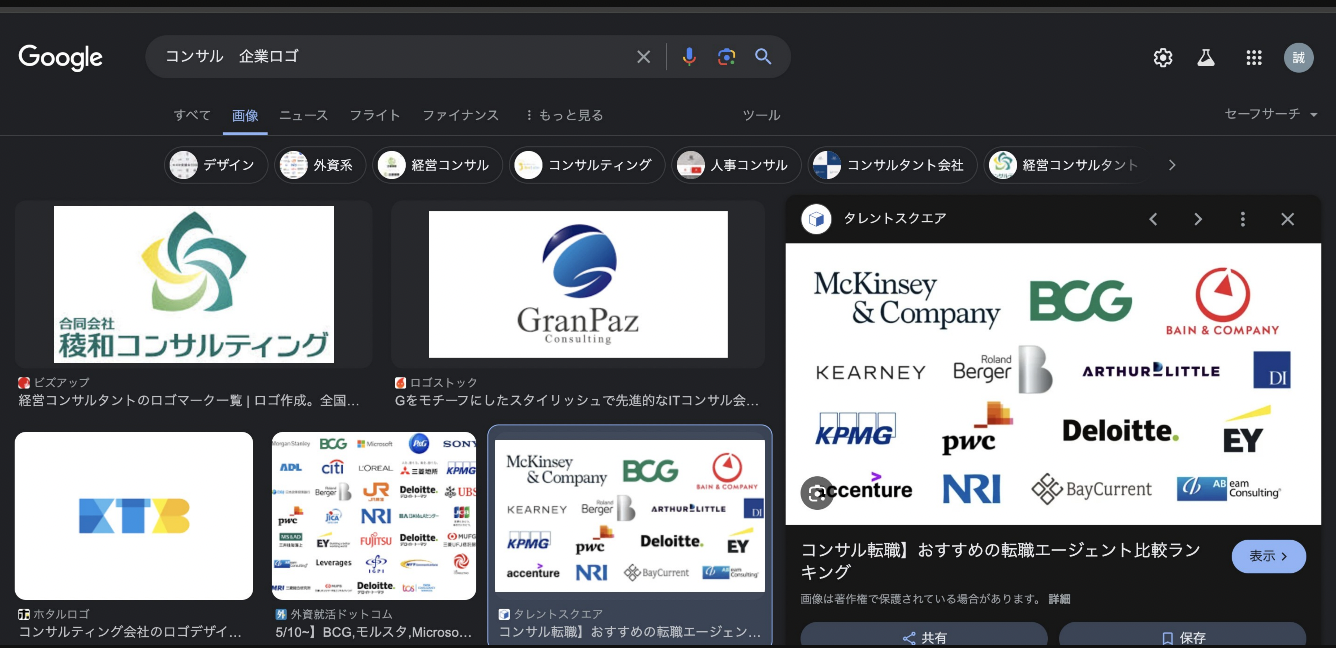1336x648 pixels.
Task: Search this image with Lens overlay icon
Action: click(817, 493)
